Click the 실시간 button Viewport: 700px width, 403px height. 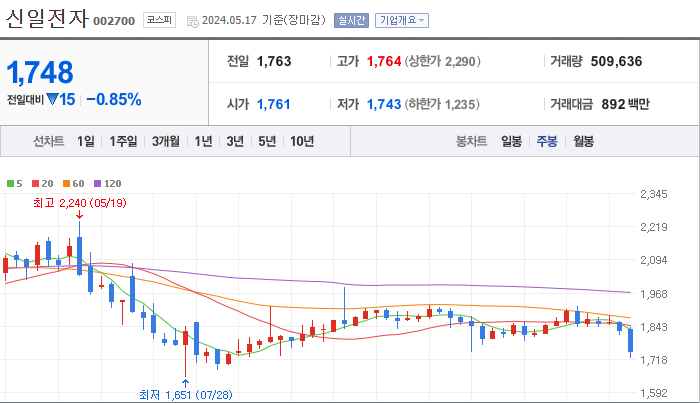[x=351, y=21]
